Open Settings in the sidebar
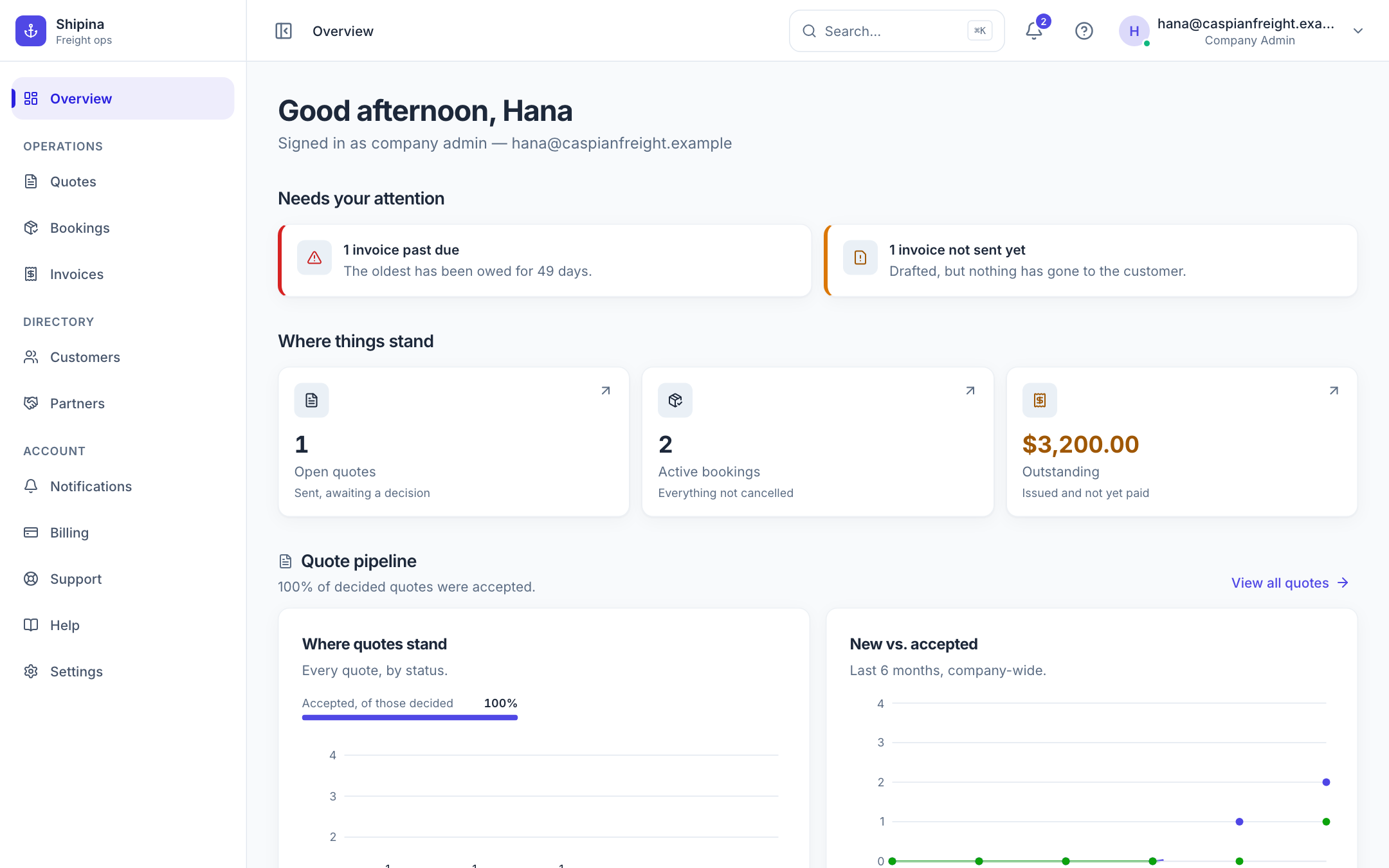The height and width of the screenshot is (868, 1389). pyautogui.click(x=123, y=671)
